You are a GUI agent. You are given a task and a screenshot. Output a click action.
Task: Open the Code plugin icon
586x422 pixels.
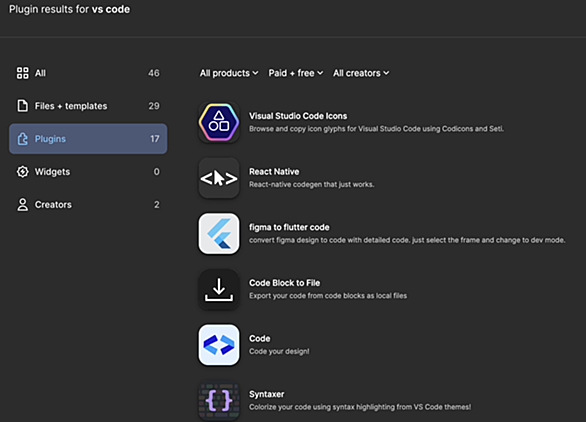click(219, 345)
